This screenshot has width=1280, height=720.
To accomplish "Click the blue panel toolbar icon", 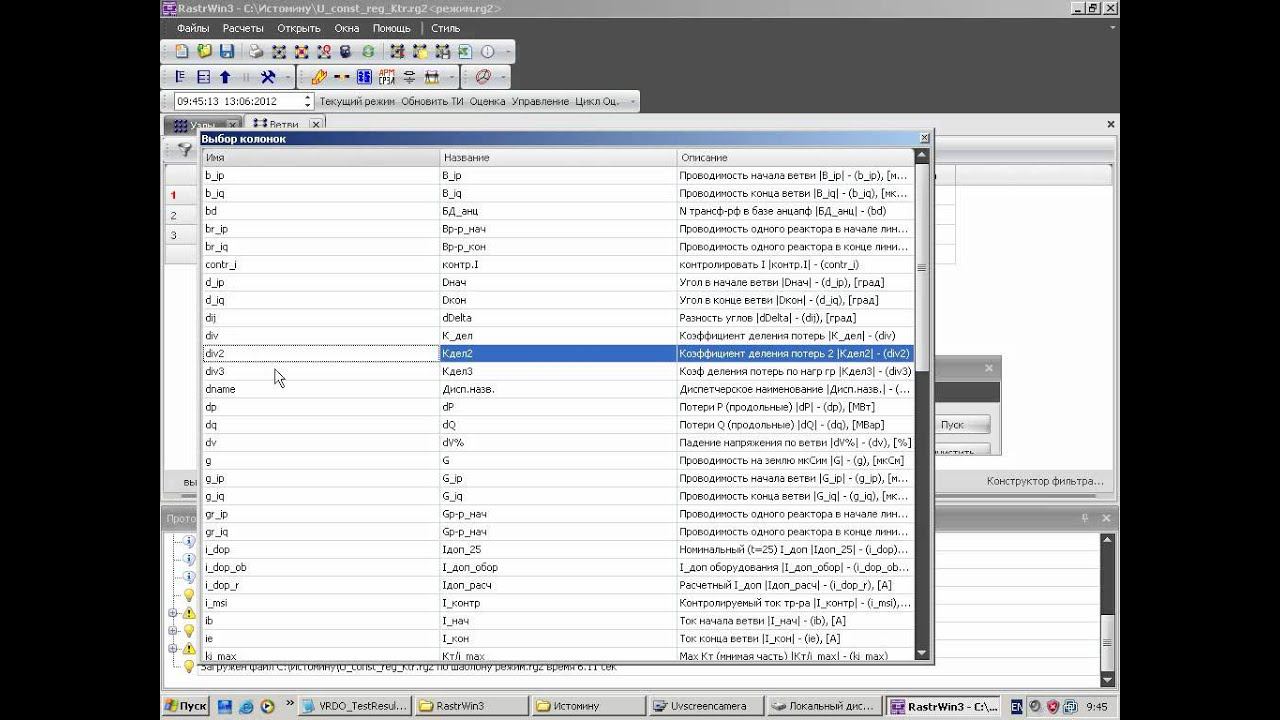I will [364, 77].
